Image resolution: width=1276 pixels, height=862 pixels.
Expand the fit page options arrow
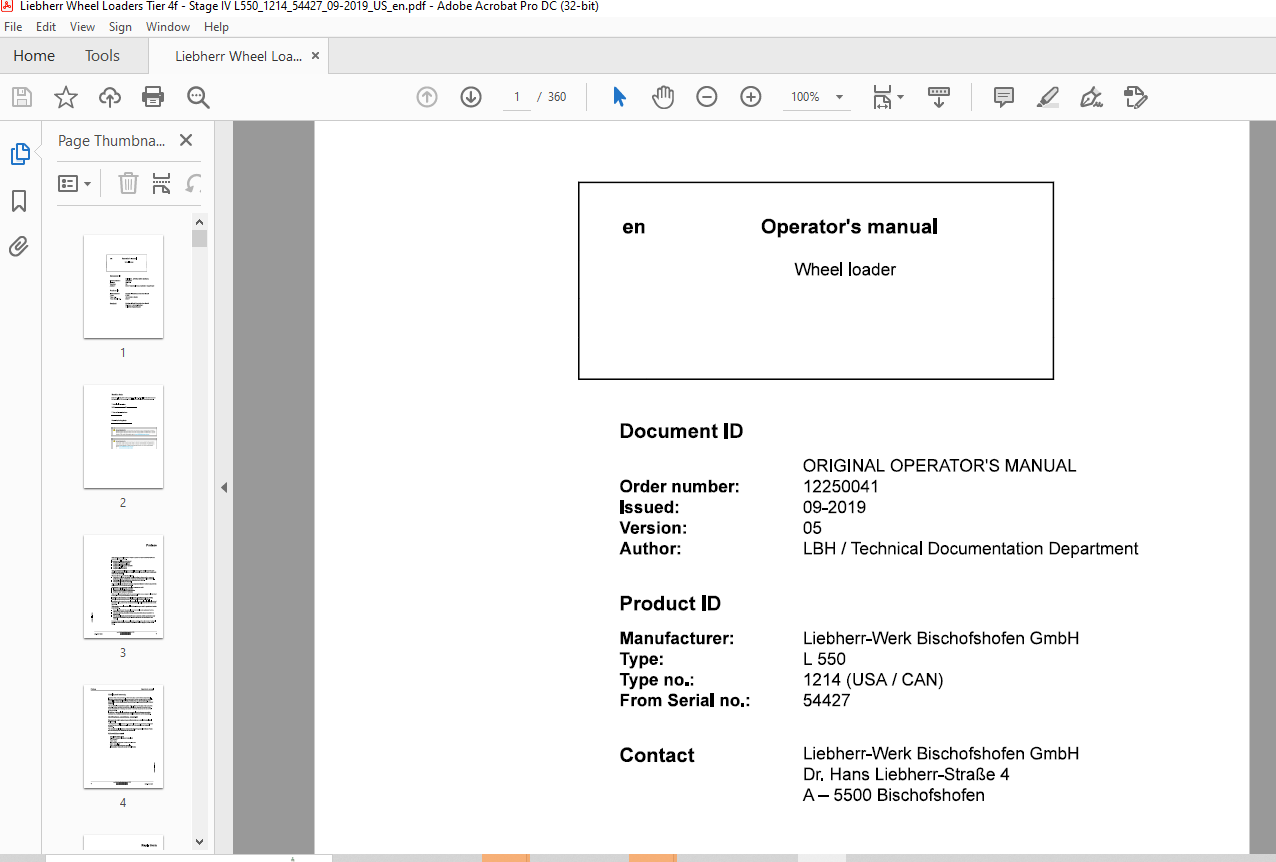(901, 97)
